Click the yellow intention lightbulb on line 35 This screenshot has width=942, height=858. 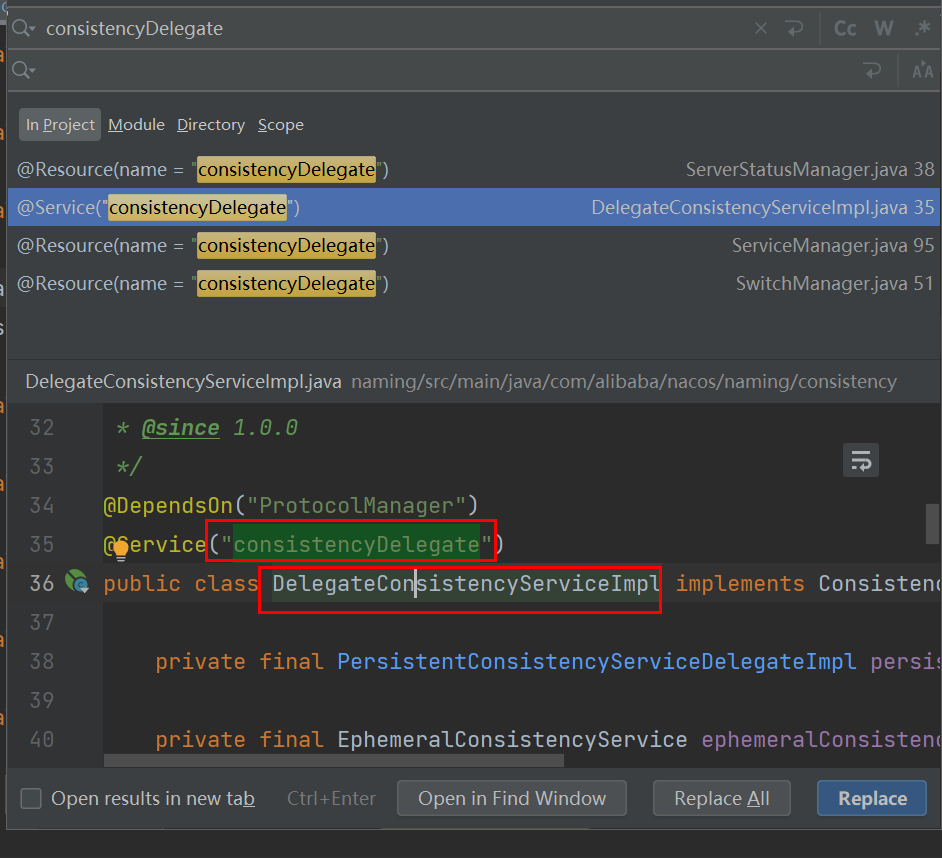tap(121, 549)
